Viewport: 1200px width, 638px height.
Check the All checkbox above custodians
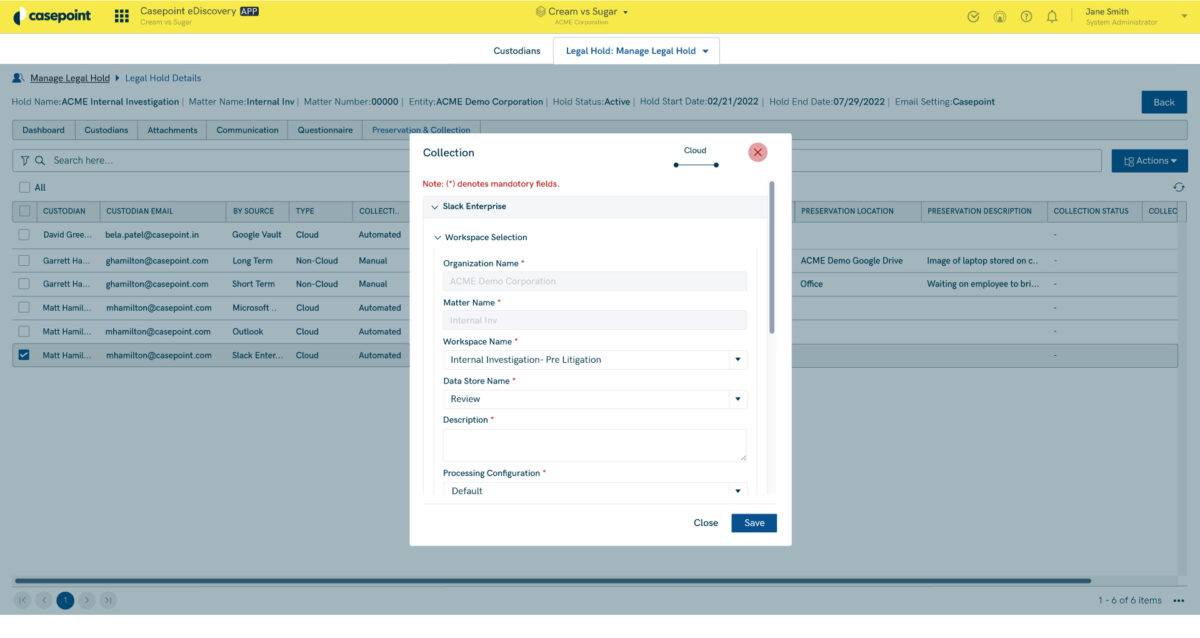(22, 186)
